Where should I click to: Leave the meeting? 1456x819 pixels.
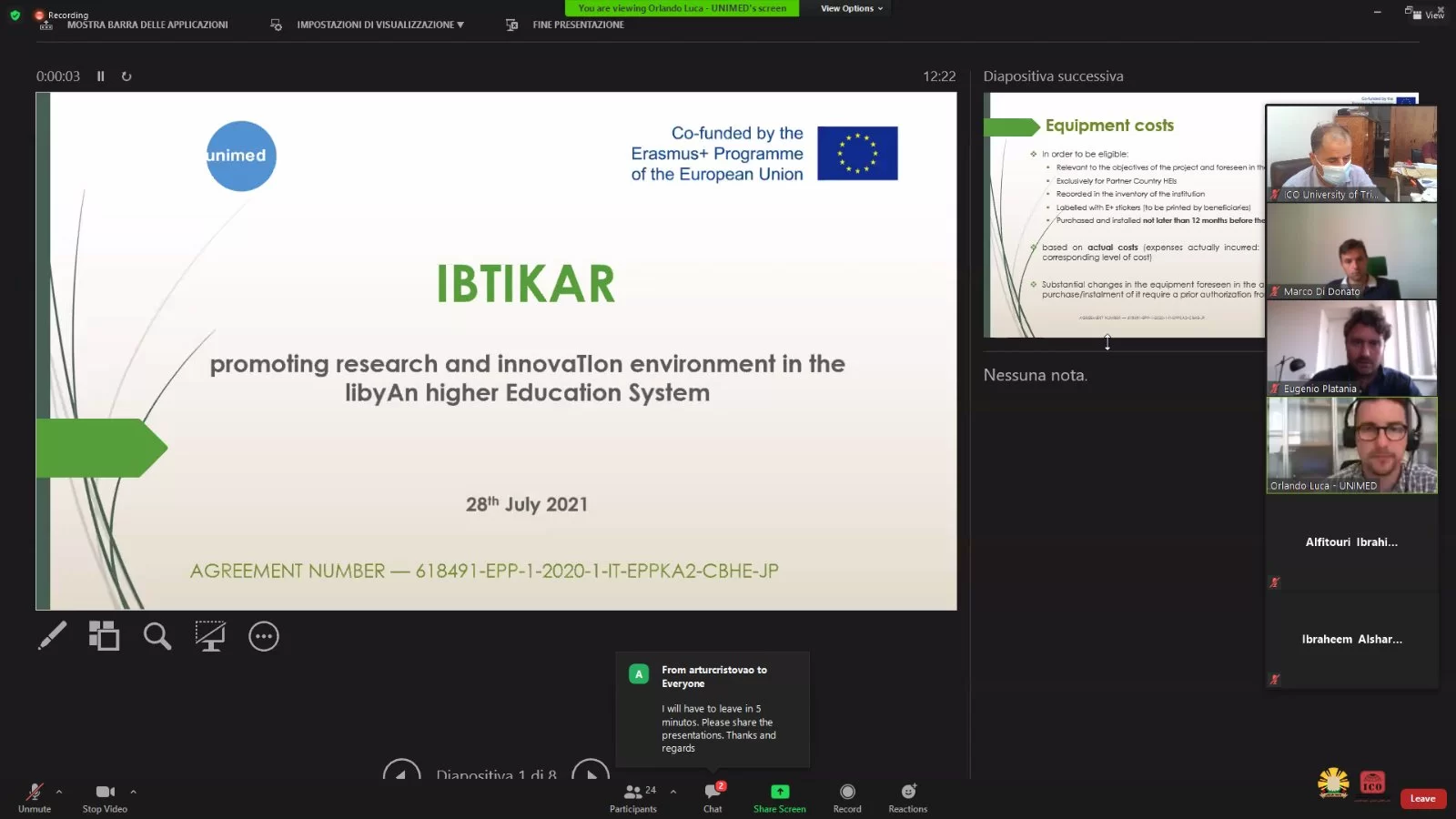1422,798
